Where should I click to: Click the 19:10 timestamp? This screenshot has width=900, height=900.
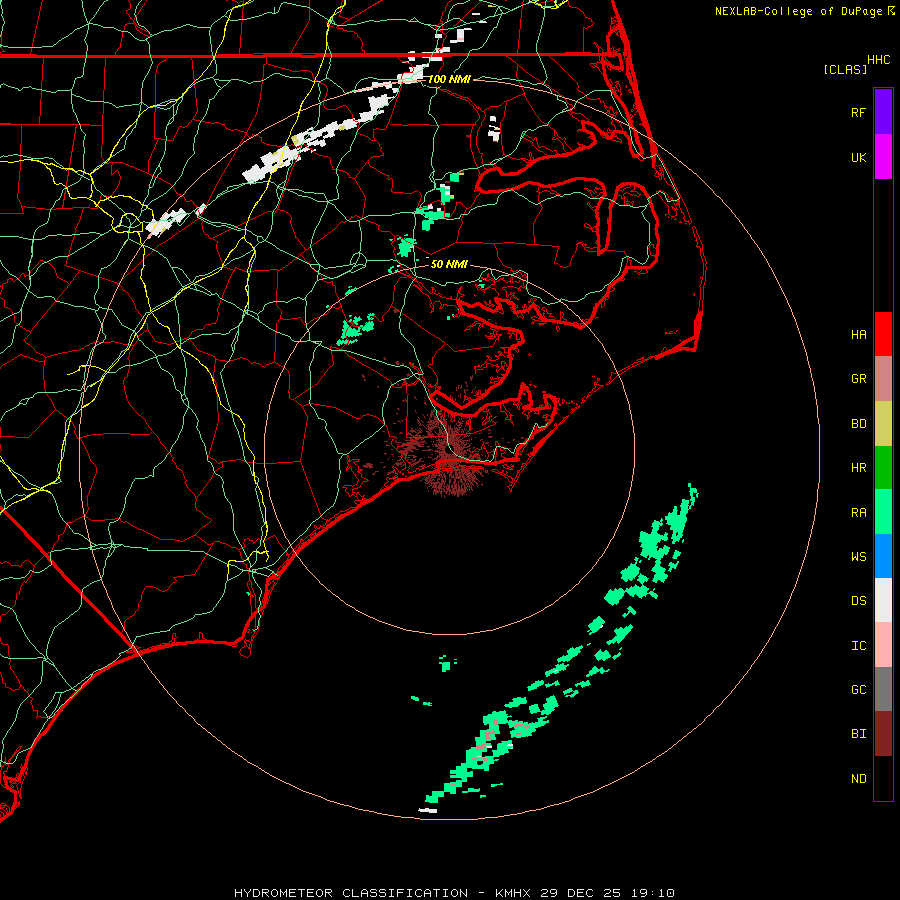tap(652, 893)
